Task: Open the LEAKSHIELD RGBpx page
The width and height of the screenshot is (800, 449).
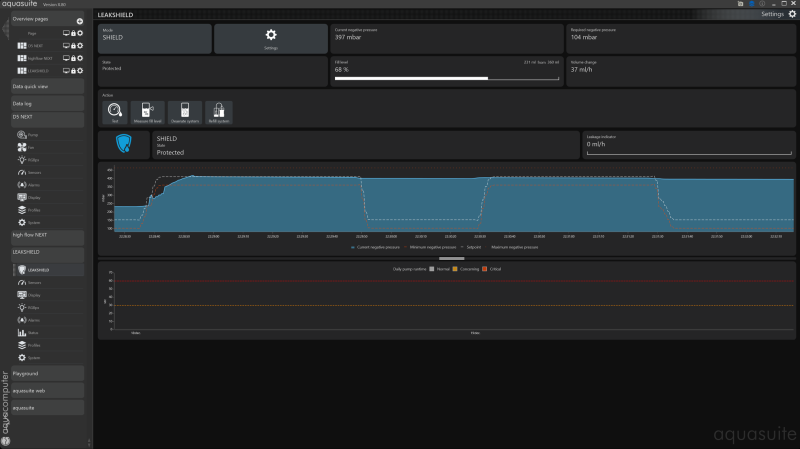Action: coord(48,307)
